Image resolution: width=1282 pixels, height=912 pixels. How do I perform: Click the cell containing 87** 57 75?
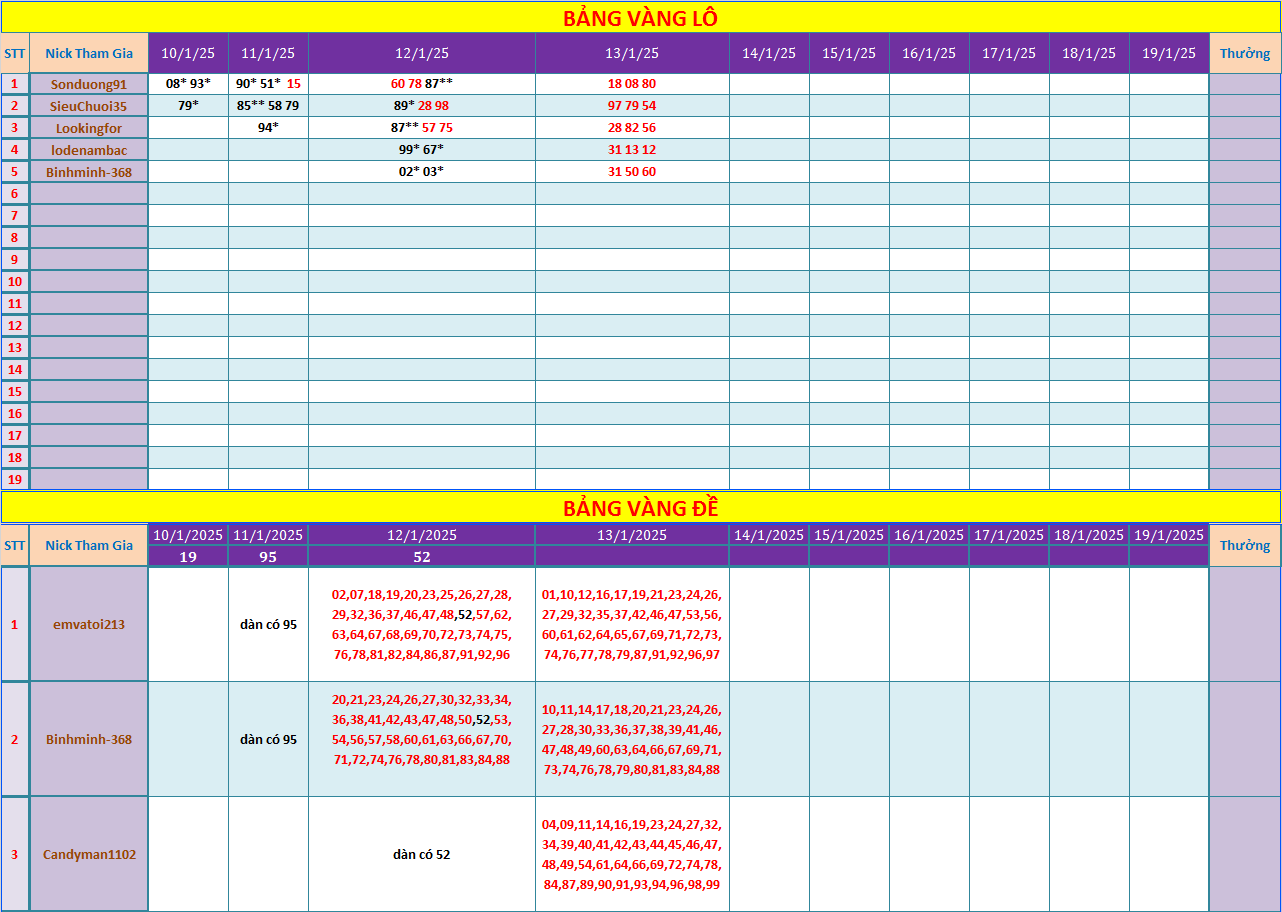point(422,128)
